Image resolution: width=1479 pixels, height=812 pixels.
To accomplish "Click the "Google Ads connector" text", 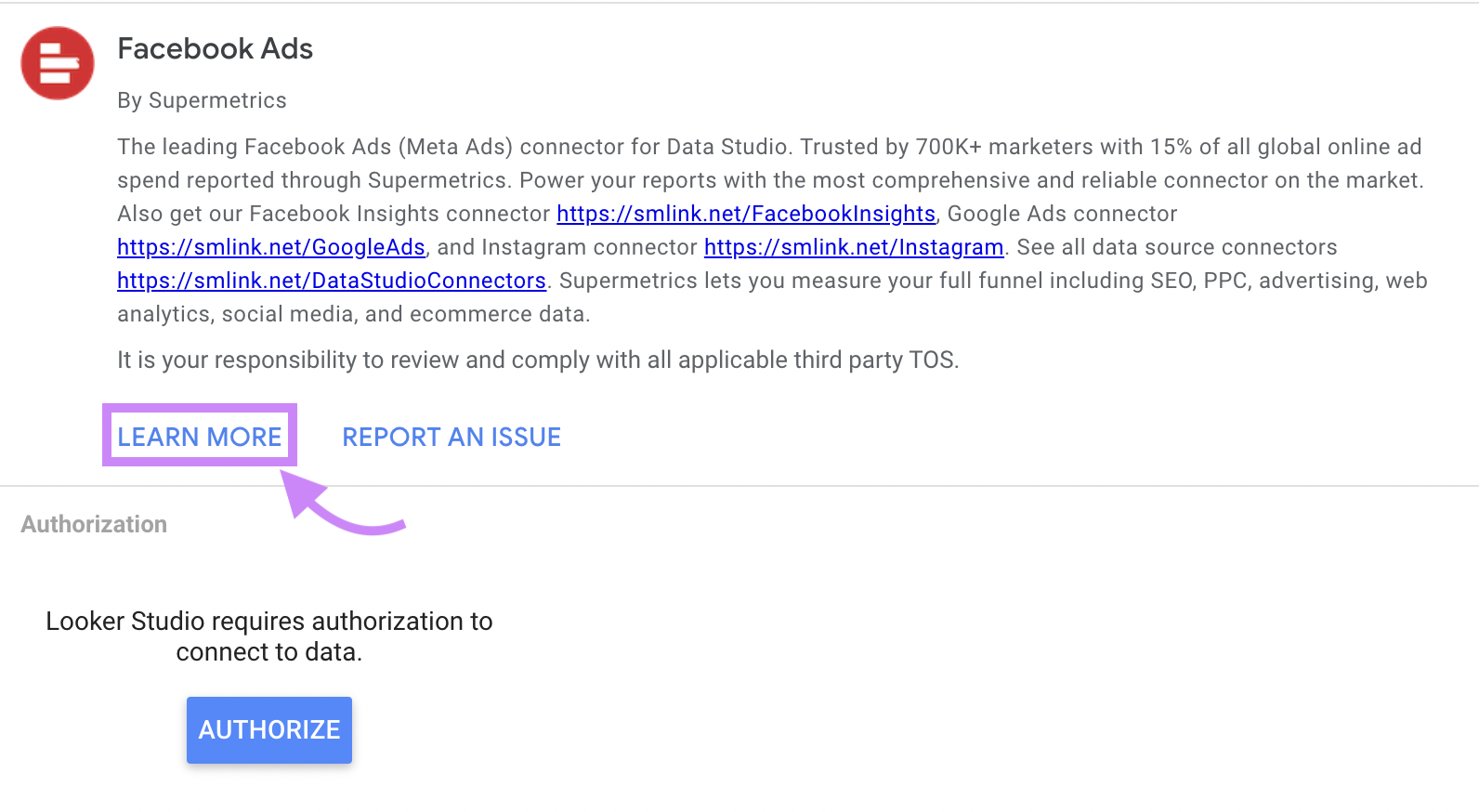I will [1062, 214].
